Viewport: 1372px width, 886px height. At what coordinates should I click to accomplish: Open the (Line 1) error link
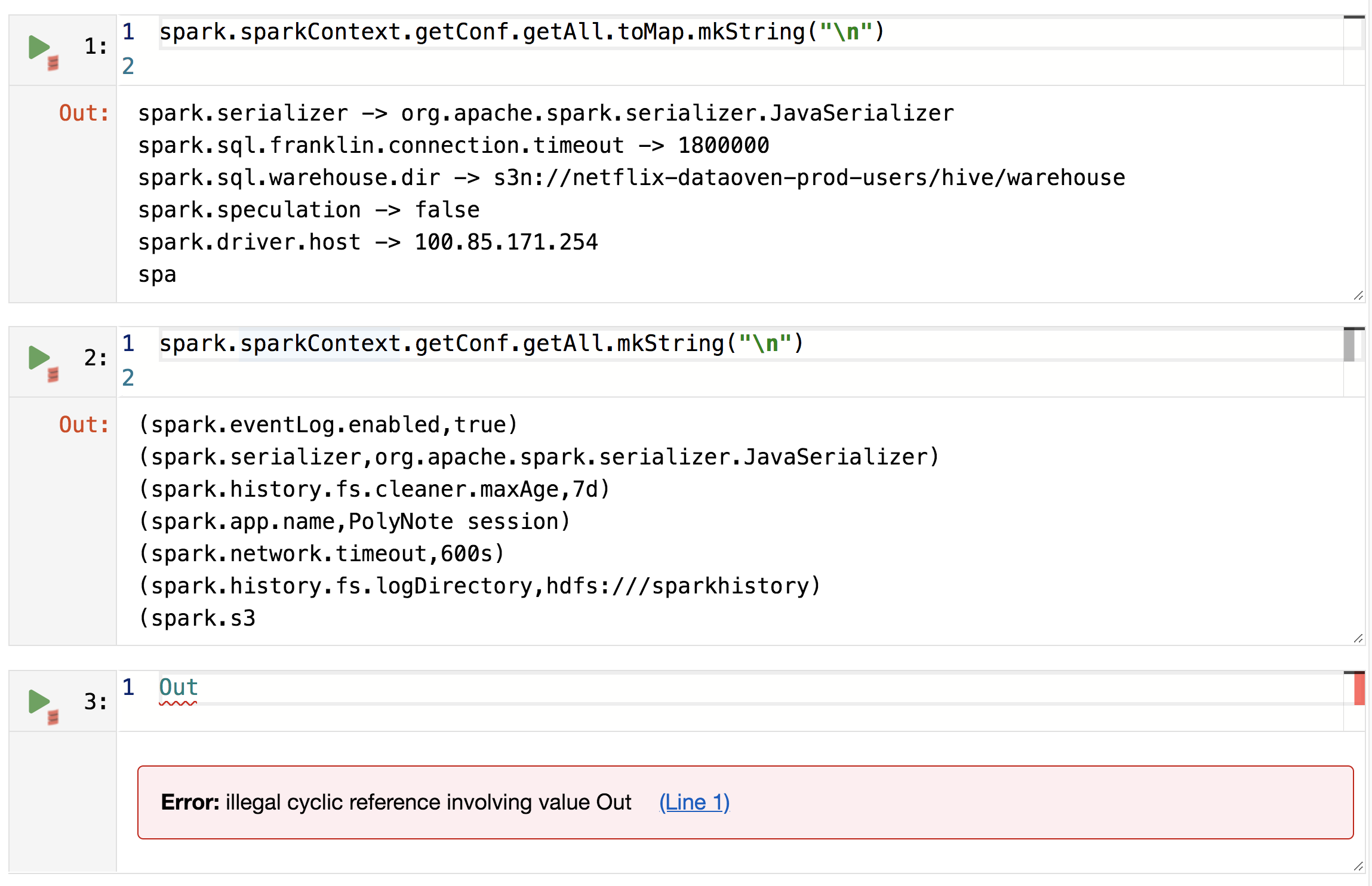(694, 802)
